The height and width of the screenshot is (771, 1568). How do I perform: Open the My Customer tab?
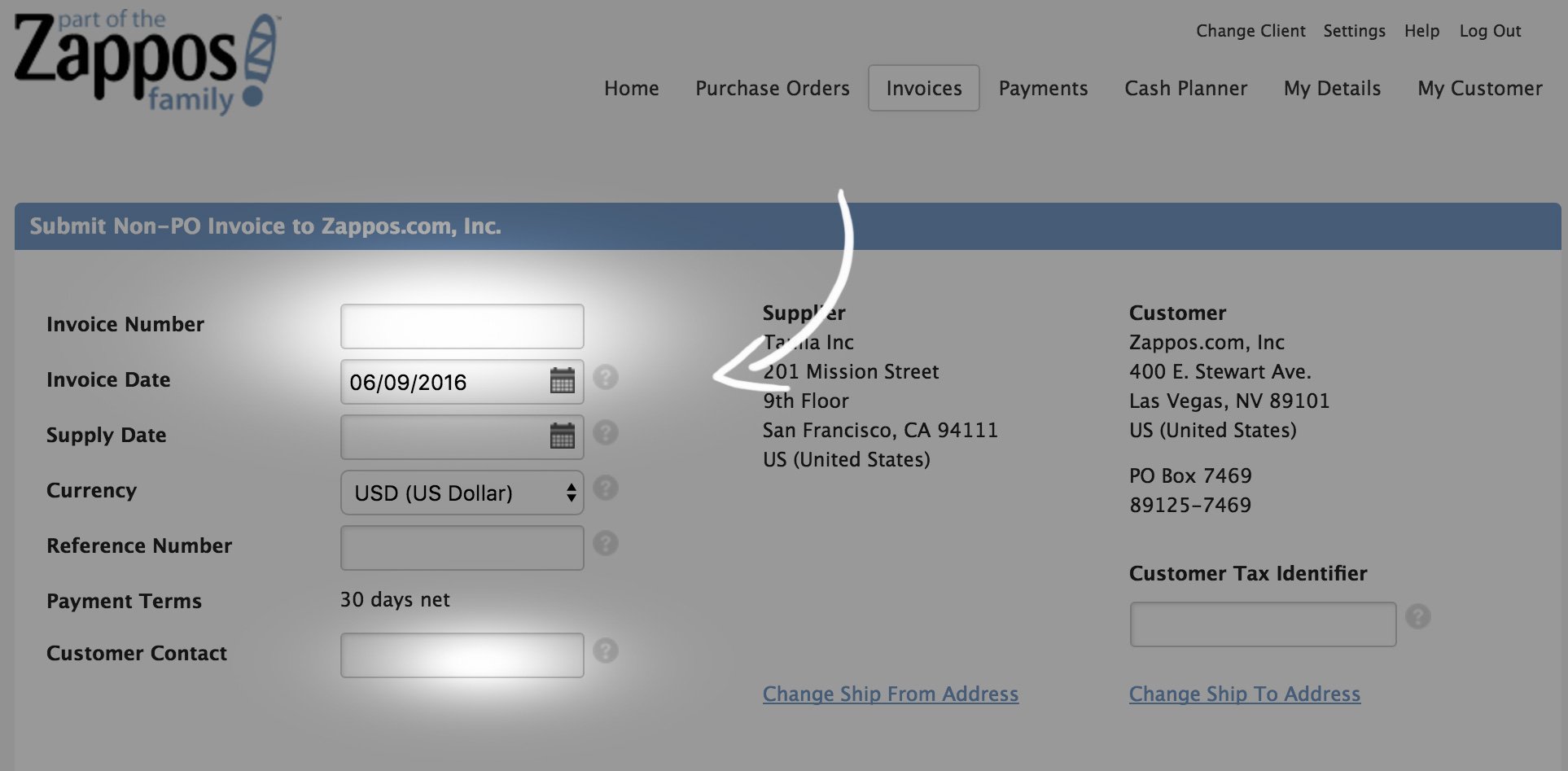point(1480,88)
